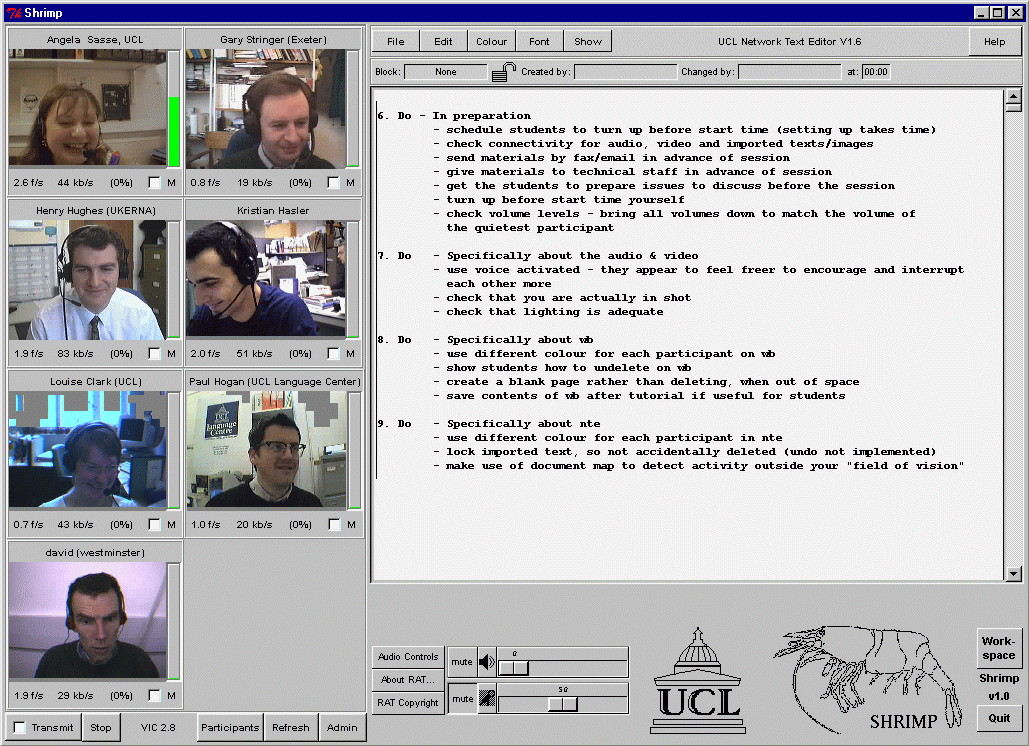Quit the Shrimp application
The width and height of the screenshot is (1029, 746).
pyautogui.click(x=999, y=718)
